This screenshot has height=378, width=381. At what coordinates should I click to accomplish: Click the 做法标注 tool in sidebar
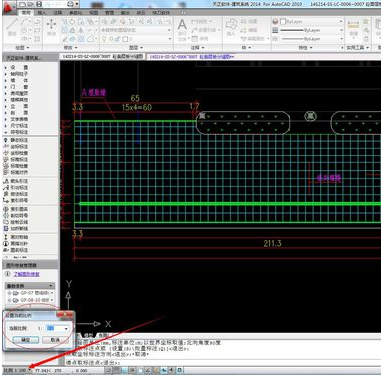[x=16, y=194]
